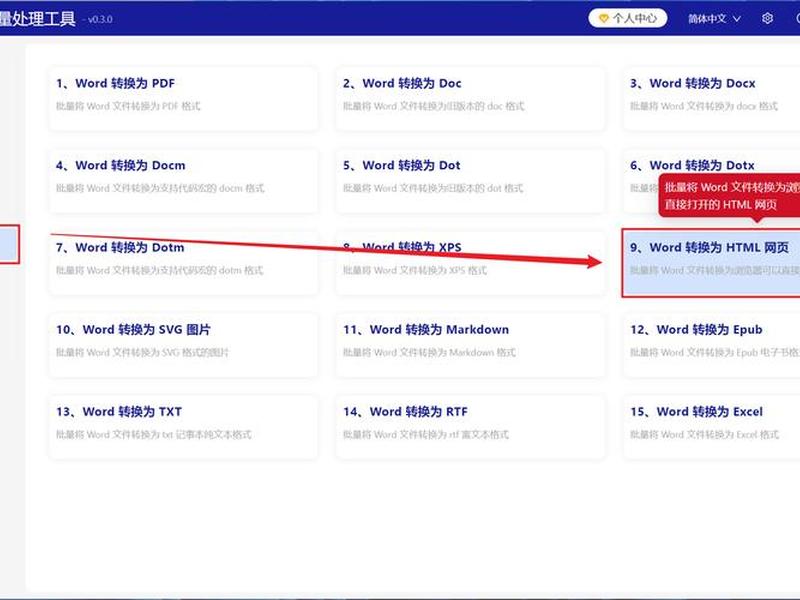The height and width of the screenshot is (600, 800).
Task: Expand the 简体中文 language dropdown
Action: [x=714, y=19]
